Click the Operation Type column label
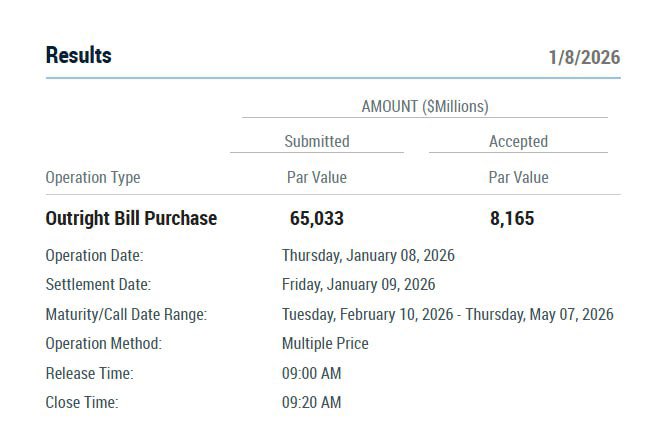This screenshot has width=660, height=422. point(93,178)
